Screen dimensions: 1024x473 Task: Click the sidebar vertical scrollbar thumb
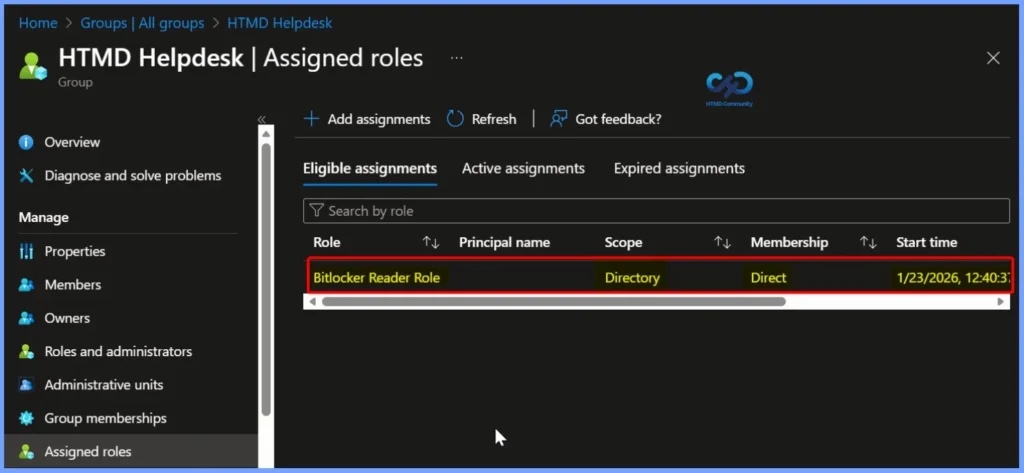[266, 280]
